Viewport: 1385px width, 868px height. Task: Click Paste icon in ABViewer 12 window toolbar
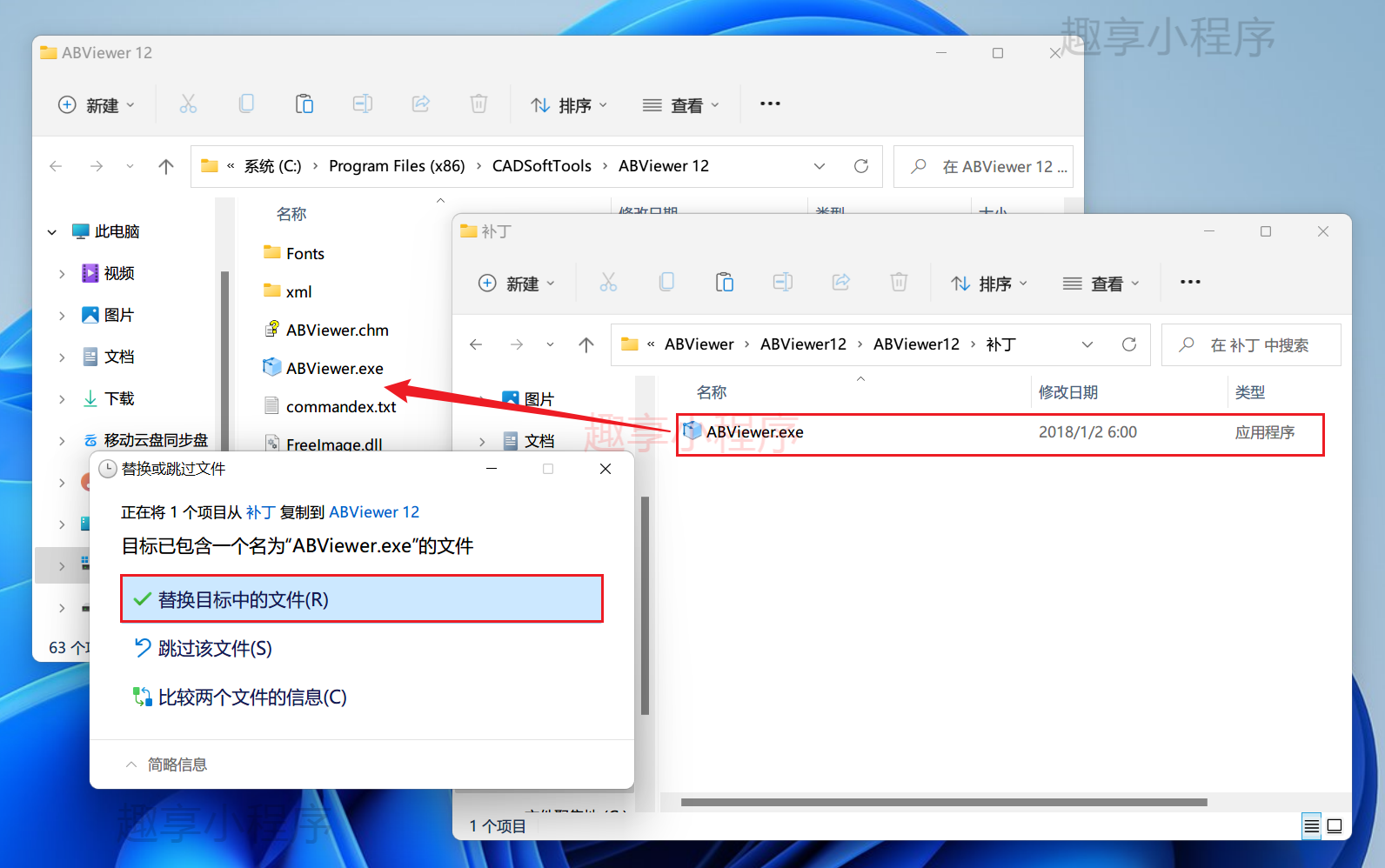[304, 104]
